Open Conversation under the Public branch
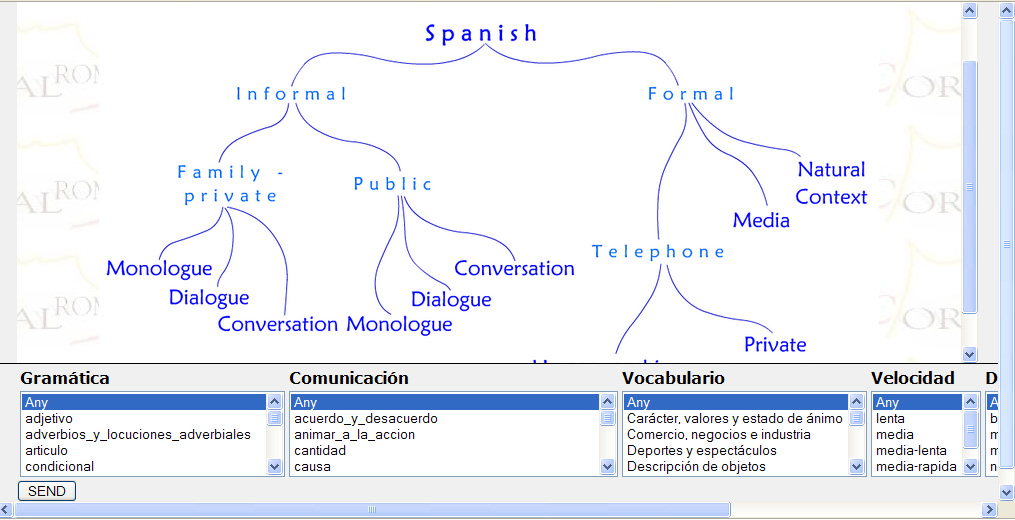The image size is (1015, 520). [x=514, y=268]
